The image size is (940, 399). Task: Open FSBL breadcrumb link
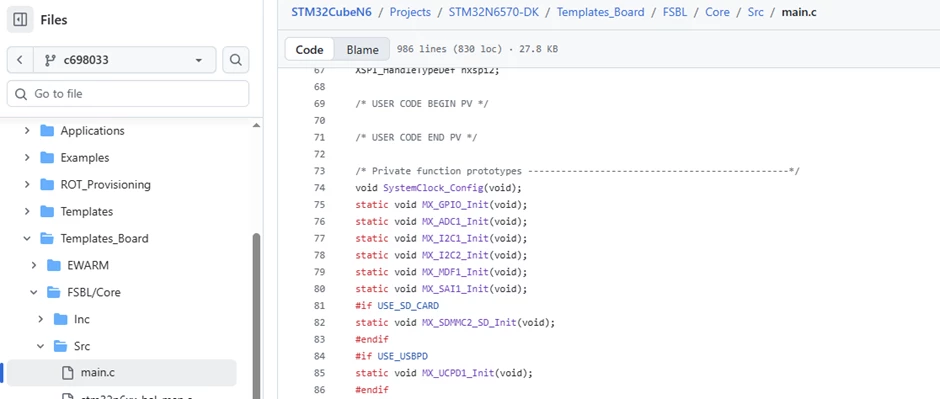[x=674, y=12]
